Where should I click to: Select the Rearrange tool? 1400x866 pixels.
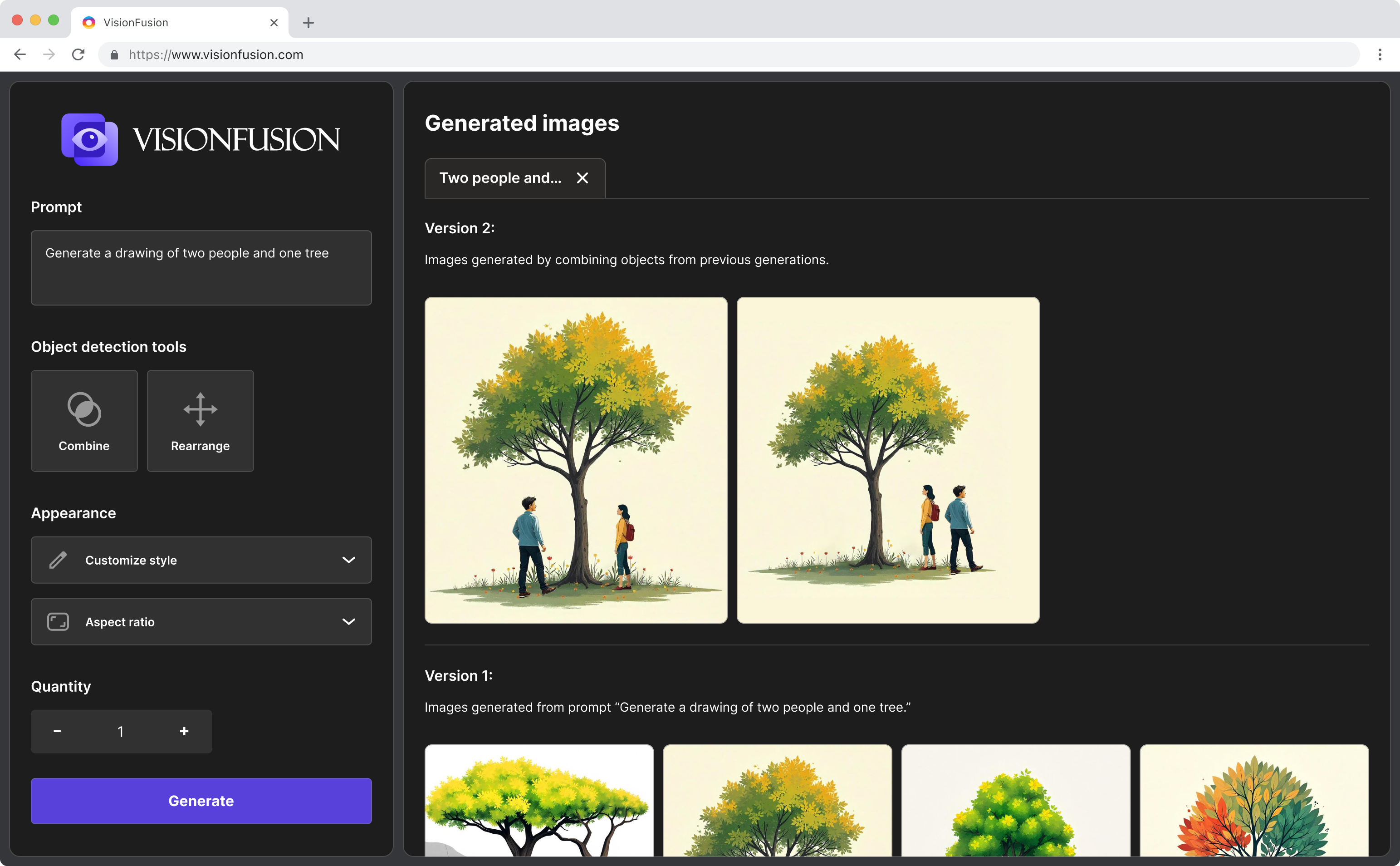tap(200, 420)
